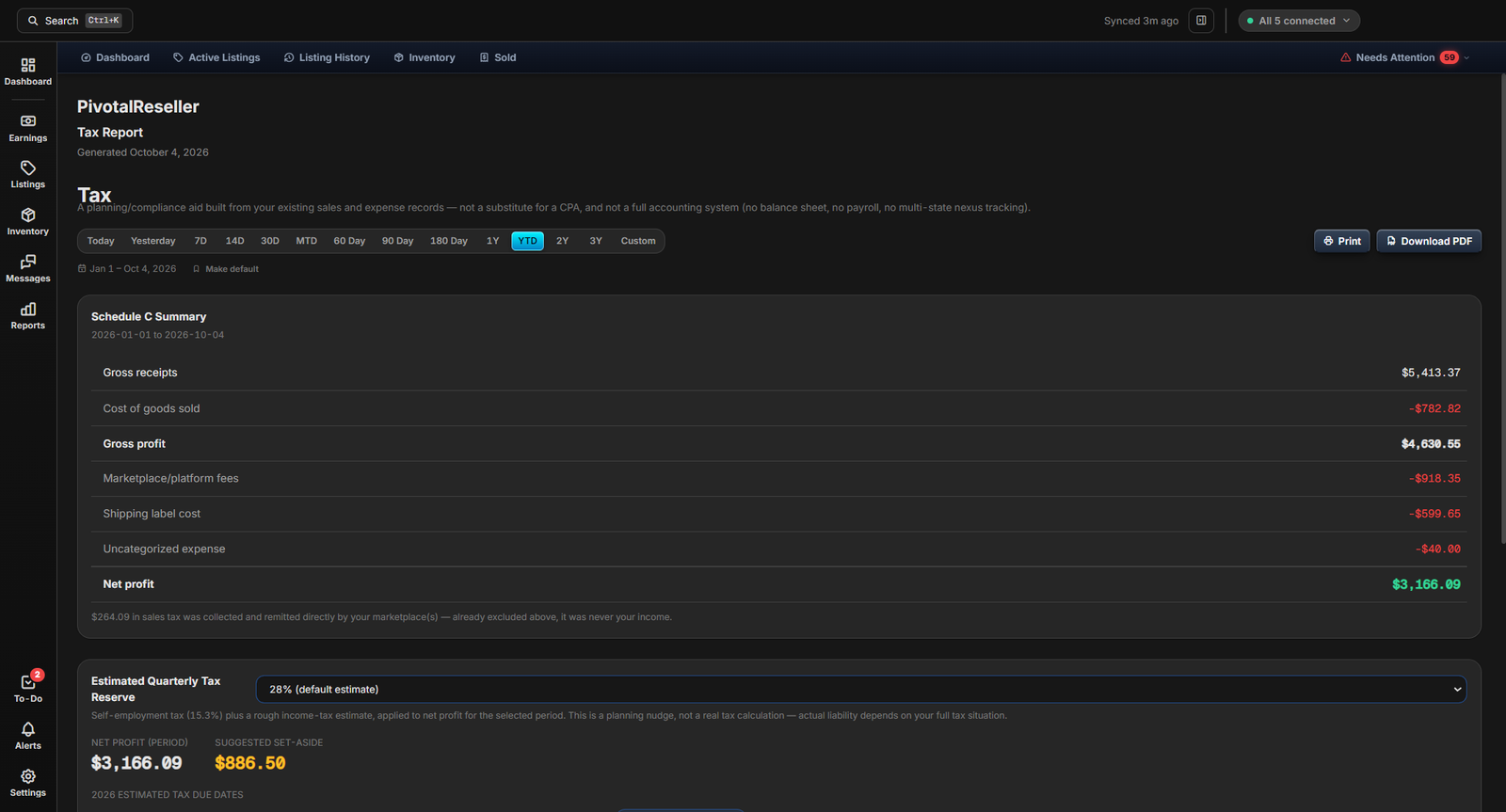Open the Earnings sidebar section
Viewport: 1506px width, 812px height.
point(27,128)
